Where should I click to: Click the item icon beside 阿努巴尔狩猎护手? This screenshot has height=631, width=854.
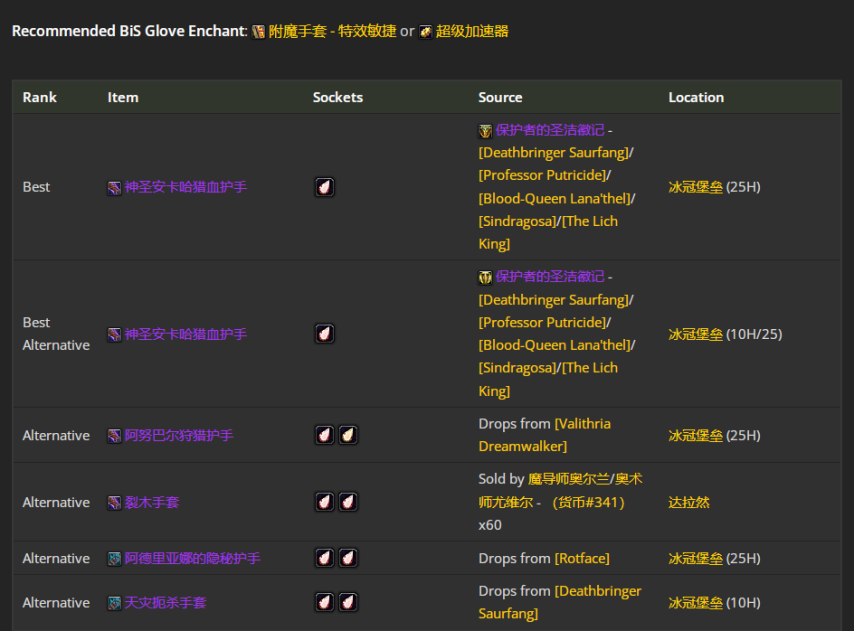114,436
